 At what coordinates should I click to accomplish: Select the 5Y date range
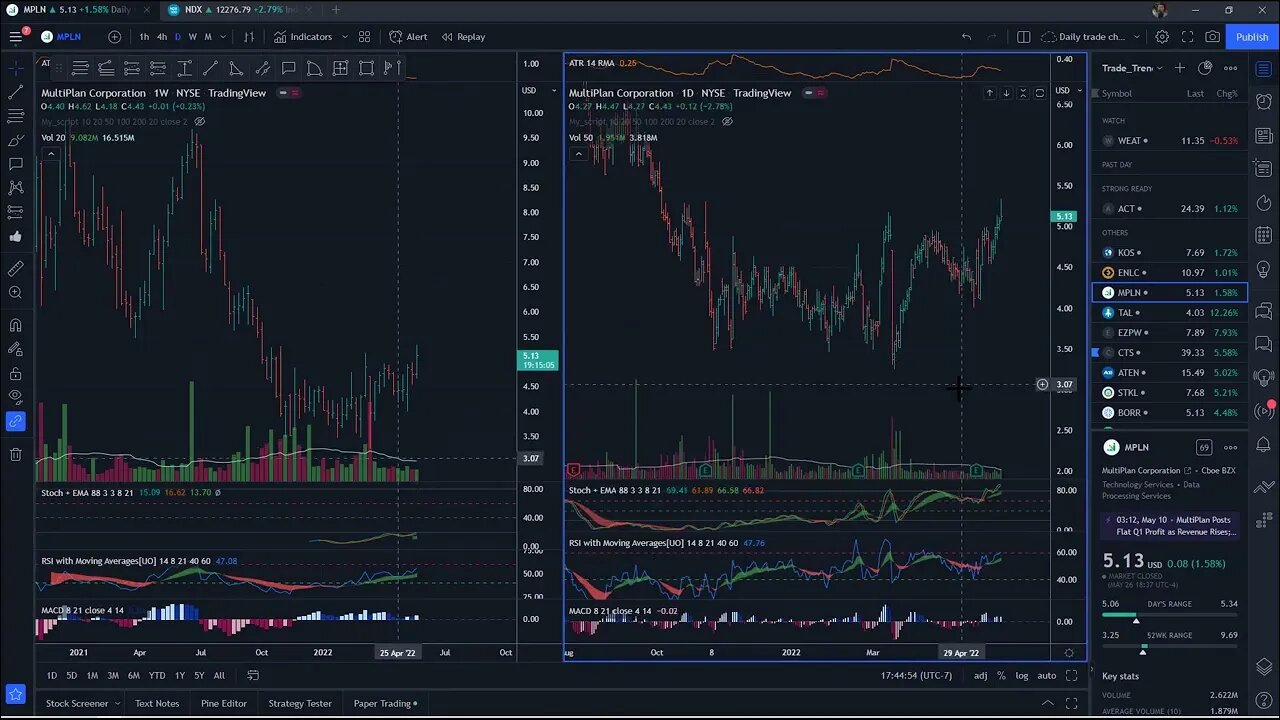point(199,676)
